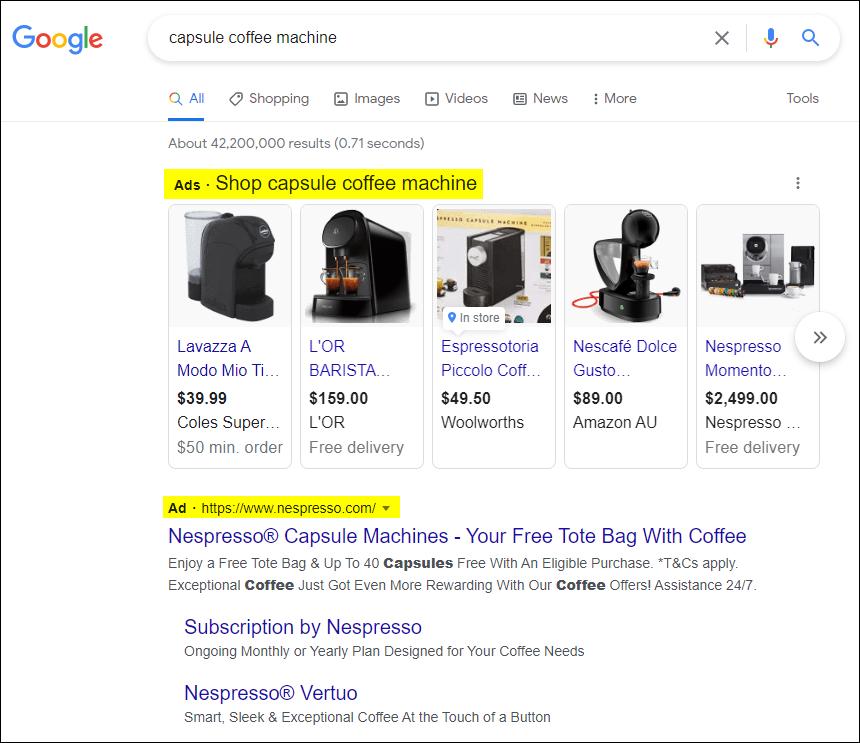Image resolution: width=860 pixels, height=743 pixels.
Task: Switch to the Videos tab
Action: (x=456, y=99)
